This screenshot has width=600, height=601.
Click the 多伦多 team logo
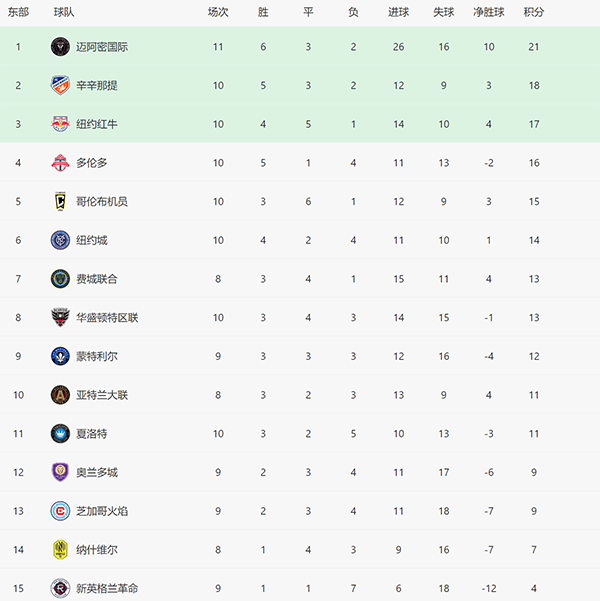pyautogui.click(x=60, y=163)
